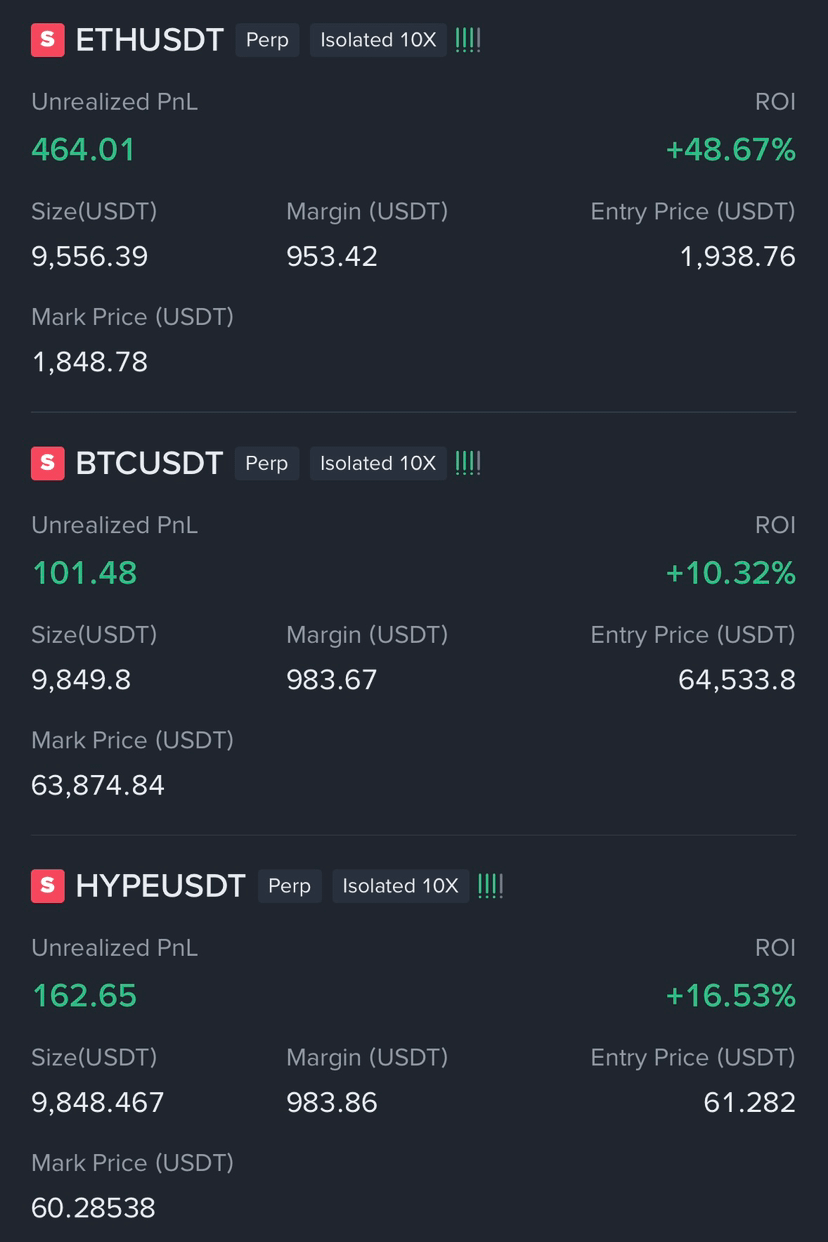This screenshot has width=828, height=1242.
Task: Tap the HYPEUSDT ROI value +16.53%
Action: click(x=731, y=996)
